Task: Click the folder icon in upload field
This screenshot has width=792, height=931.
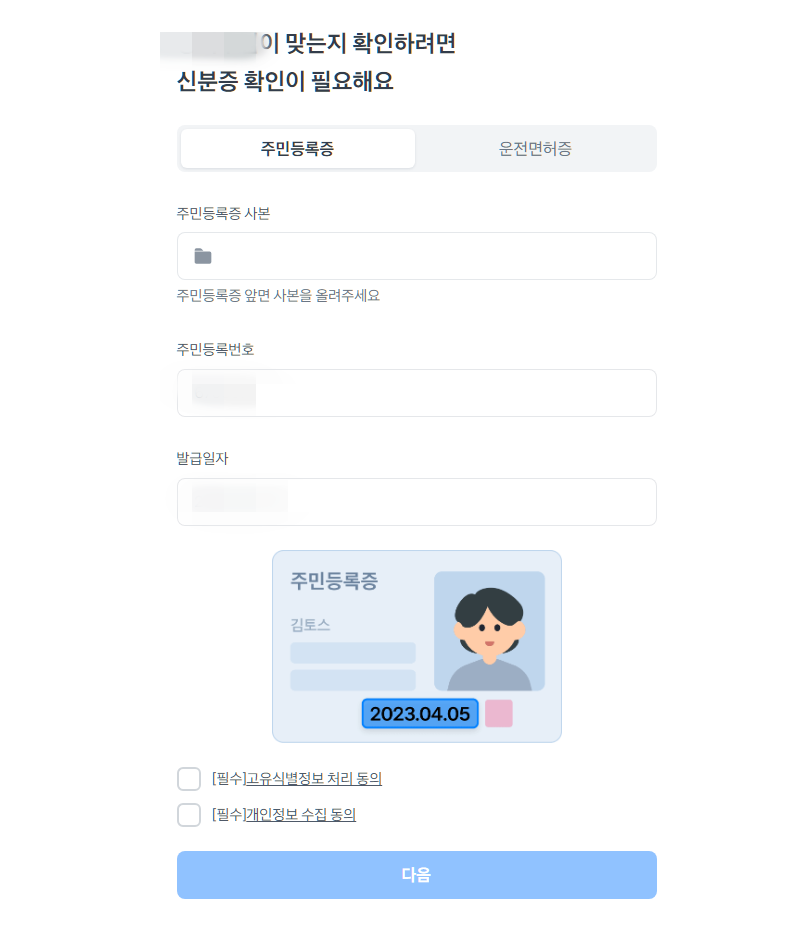Action: (x=203, y=256)
